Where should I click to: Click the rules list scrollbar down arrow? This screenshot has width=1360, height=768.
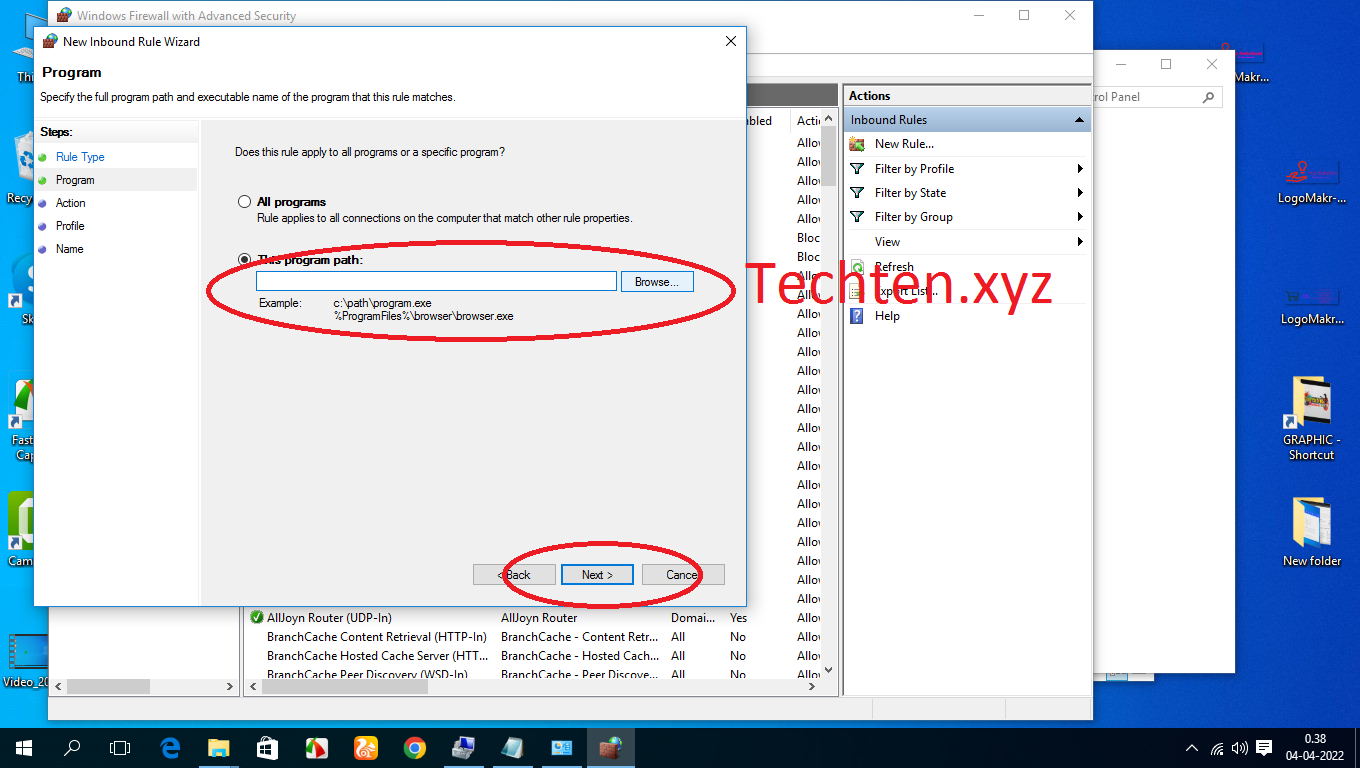(x=829, y=669)
